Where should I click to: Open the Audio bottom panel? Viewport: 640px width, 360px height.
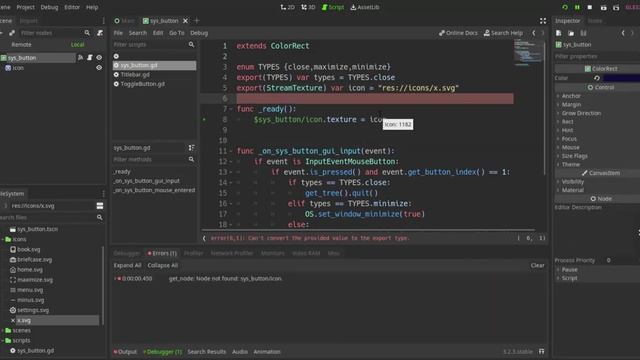(x=240, y=351)
